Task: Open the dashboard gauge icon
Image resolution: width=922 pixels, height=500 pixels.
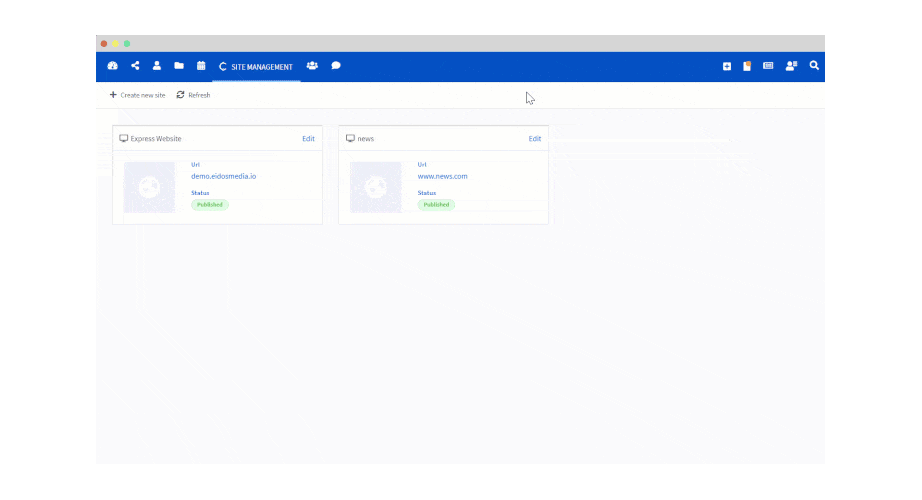Action: coord(112,66)
